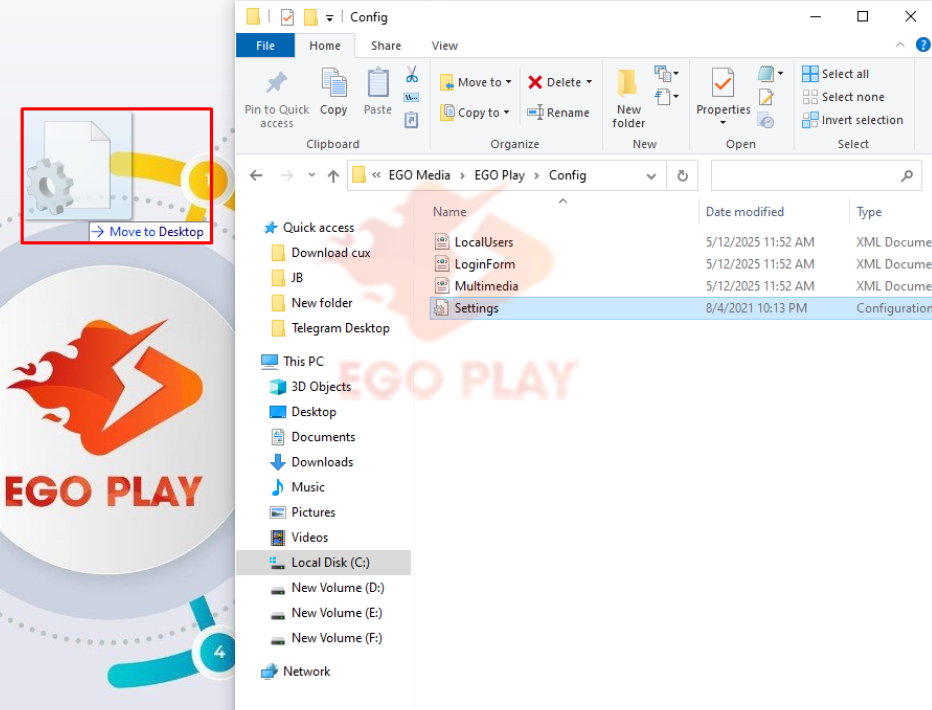Refresh the Config folder view
Screen dimensions: 932x710
coord(682,176)
